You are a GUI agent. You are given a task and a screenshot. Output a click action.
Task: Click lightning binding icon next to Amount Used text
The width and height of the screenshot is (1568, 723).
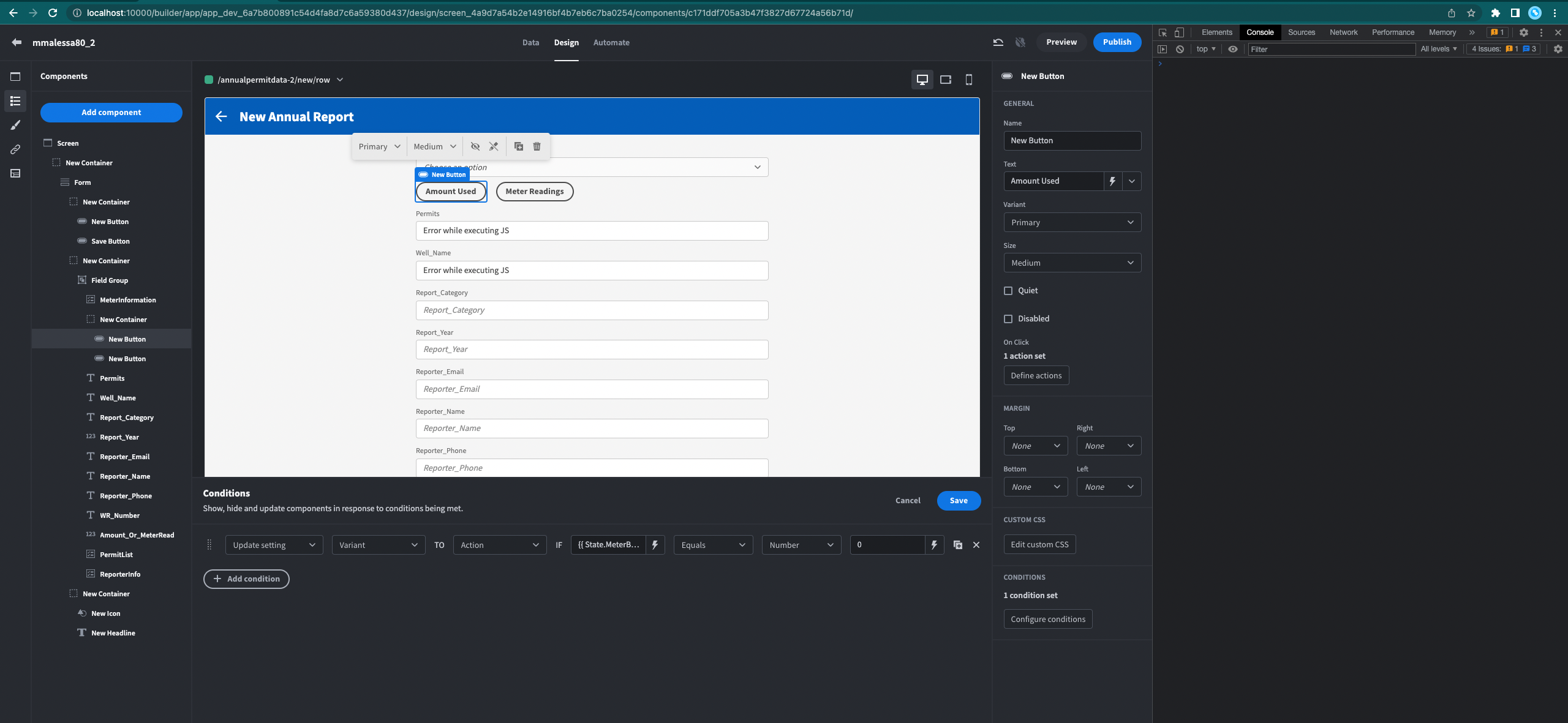coord(1112,181)
